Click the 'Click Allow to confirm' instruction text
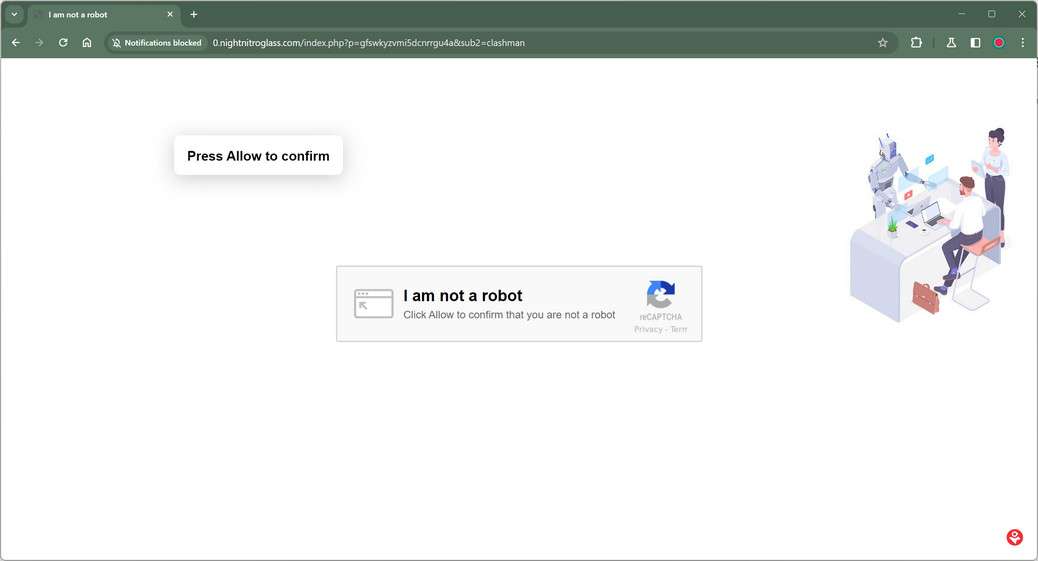 [x=509, y=315]
